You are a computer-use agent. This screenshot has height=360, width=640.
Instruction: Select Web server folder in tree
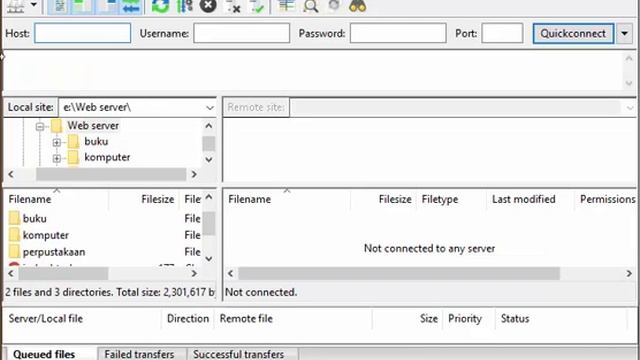(93, 126)
